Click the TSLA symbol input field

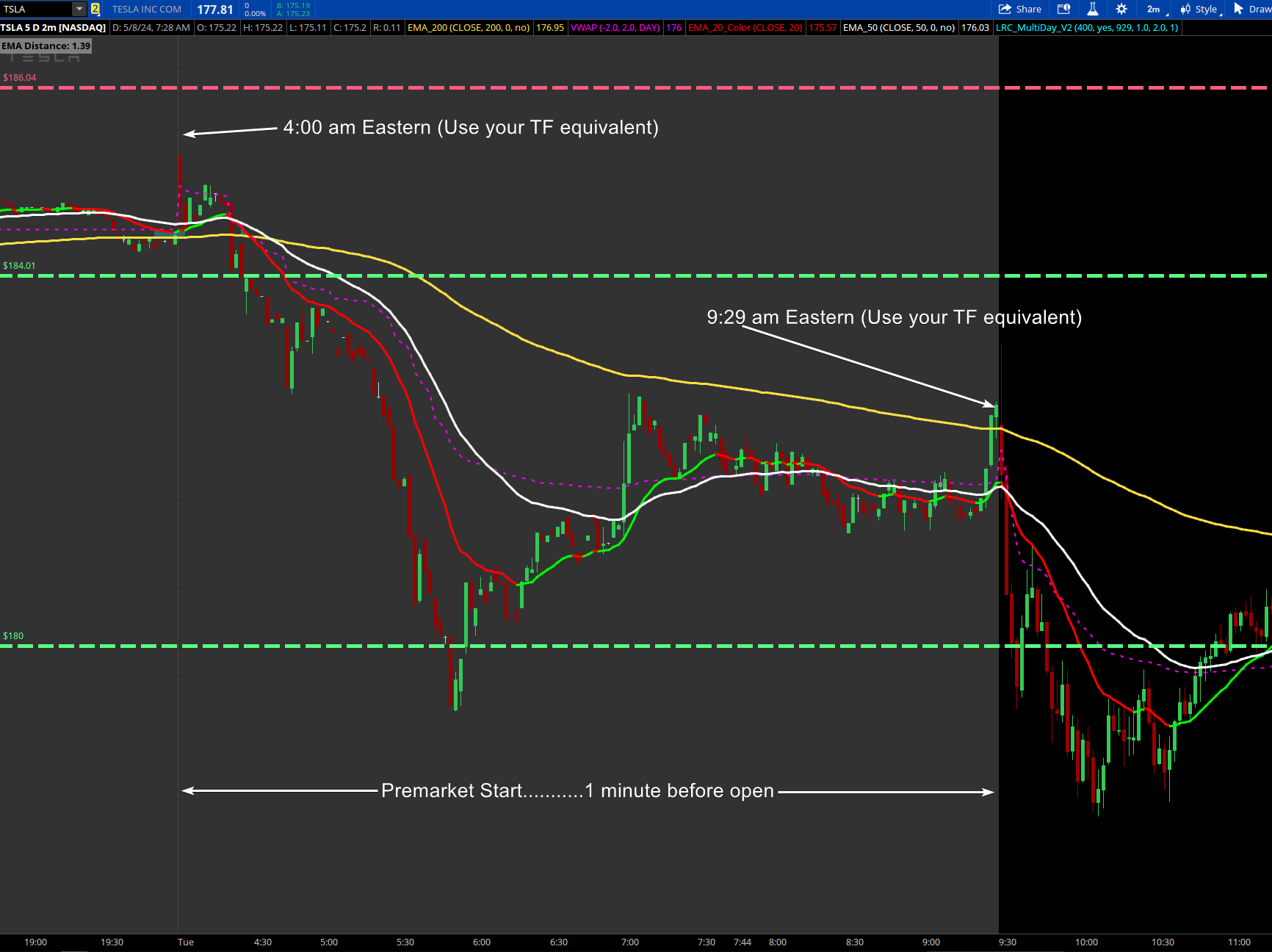35,10
